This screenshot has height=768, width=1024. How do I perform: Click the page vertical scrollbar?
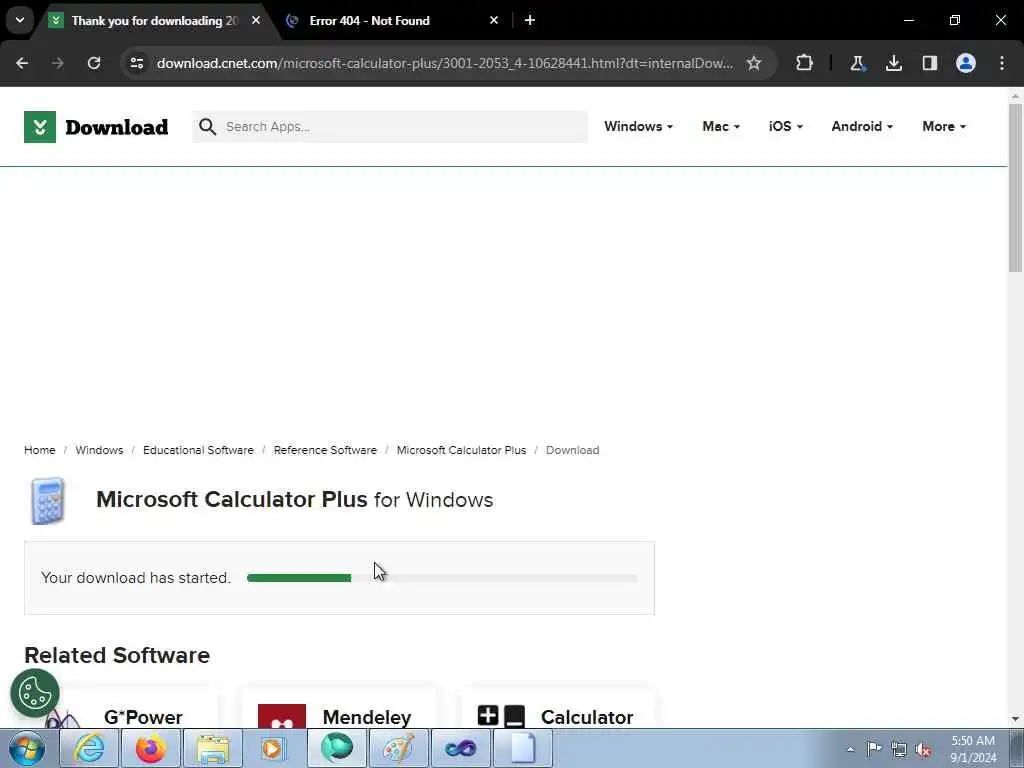1015,186
